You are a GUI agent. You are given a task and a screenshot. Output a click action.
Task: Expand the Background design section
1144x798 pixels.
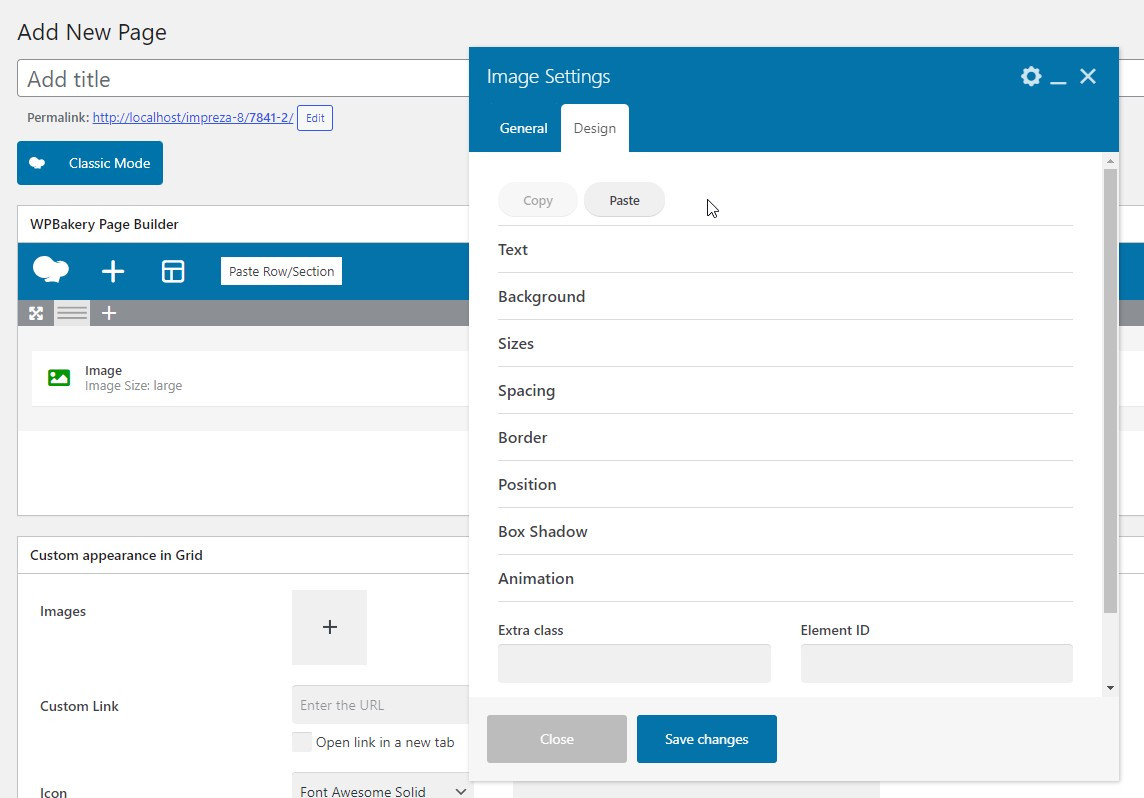[x=785, y=296]
